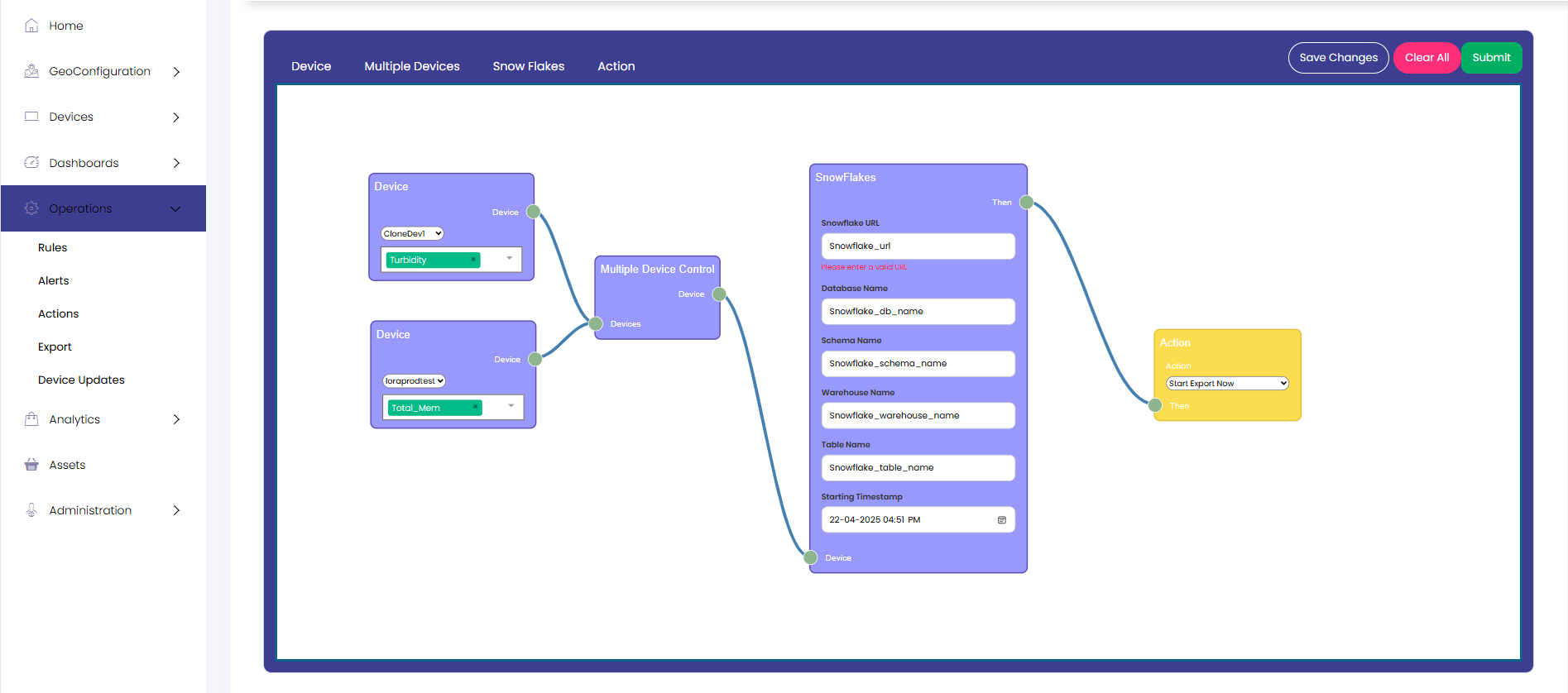Image resolution: width=1568 pixels, height=693 pixels.
Task: Click the Snowflake URL input field
Action: click(918, 246)
